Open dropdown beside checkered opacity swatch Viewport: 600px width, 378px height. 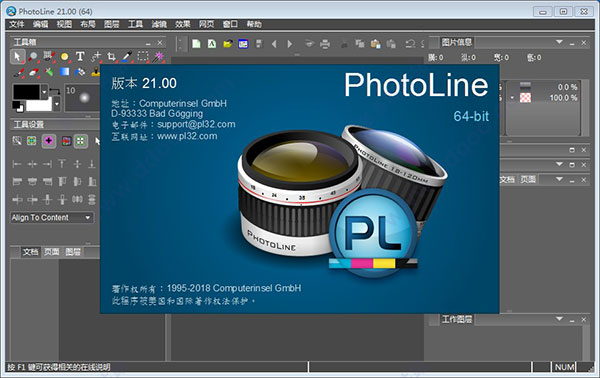pyautogui.click(x=512, y=98)
